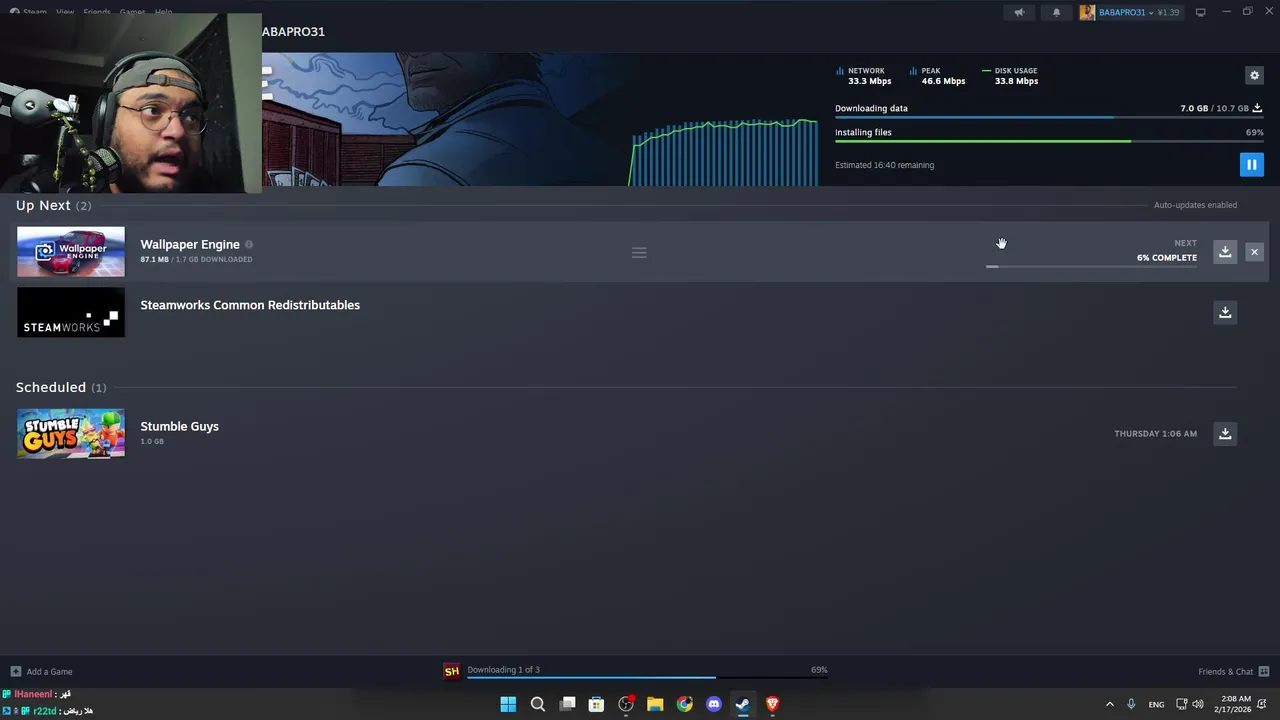
Task: Open Windows Start menu
Action: [508, 704]
